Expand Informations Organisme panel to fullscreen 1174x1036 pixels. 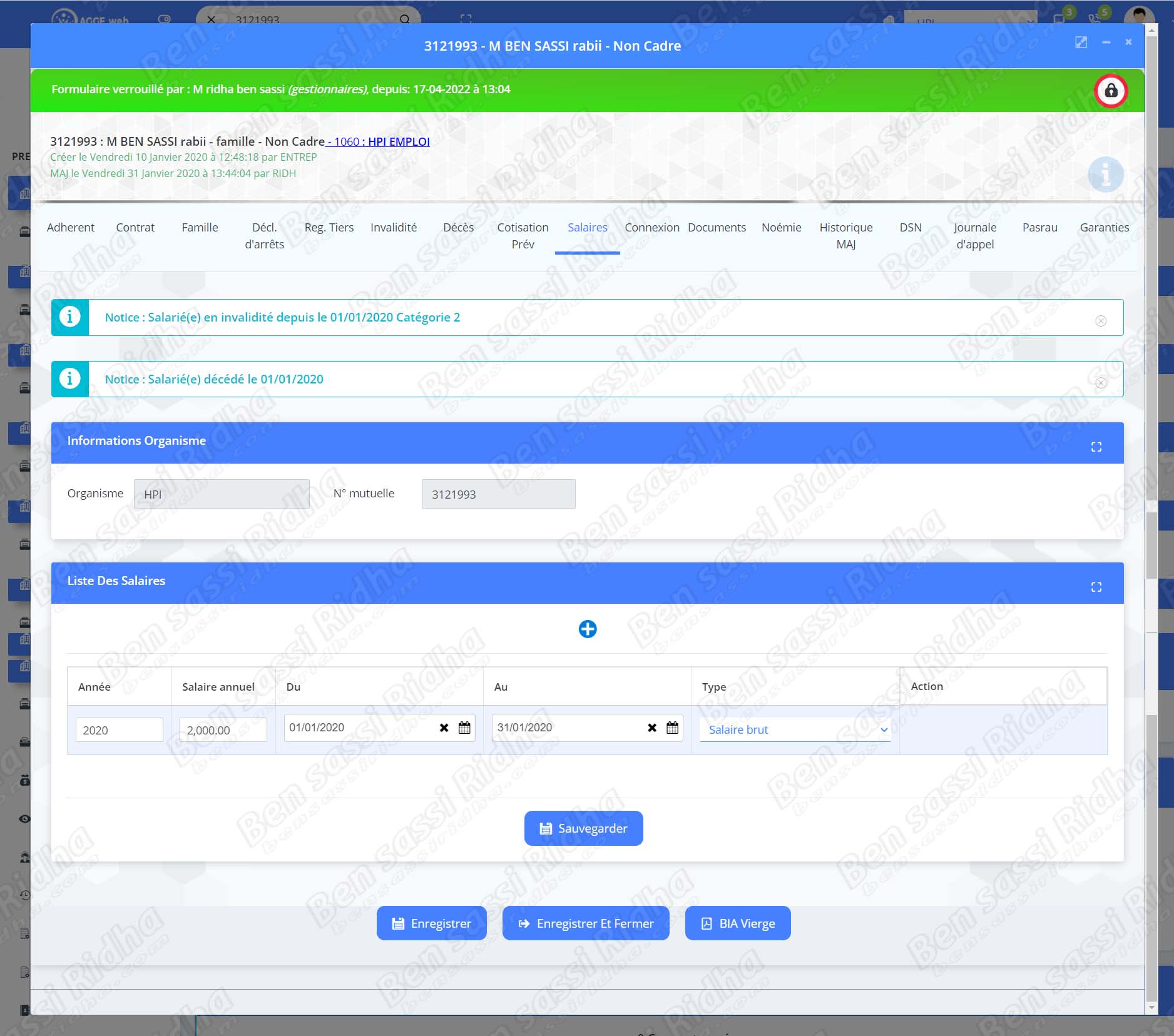click(x=1096, y=447)
